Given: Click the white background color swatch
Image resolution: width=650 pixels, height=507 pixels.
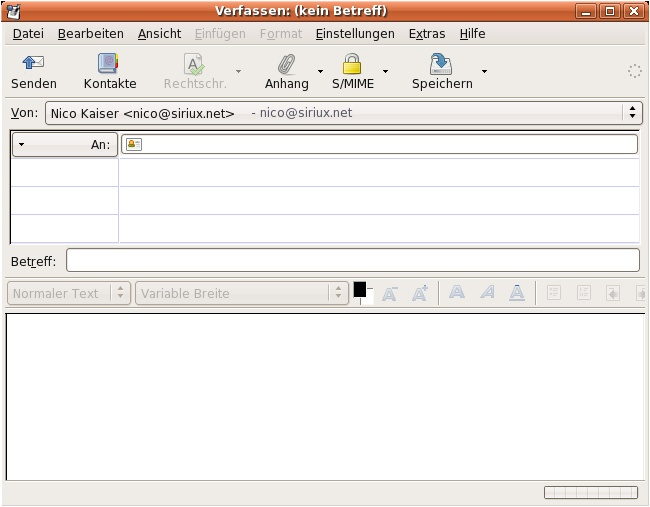Looking at the screenshot, I should [x=369, y=298].
